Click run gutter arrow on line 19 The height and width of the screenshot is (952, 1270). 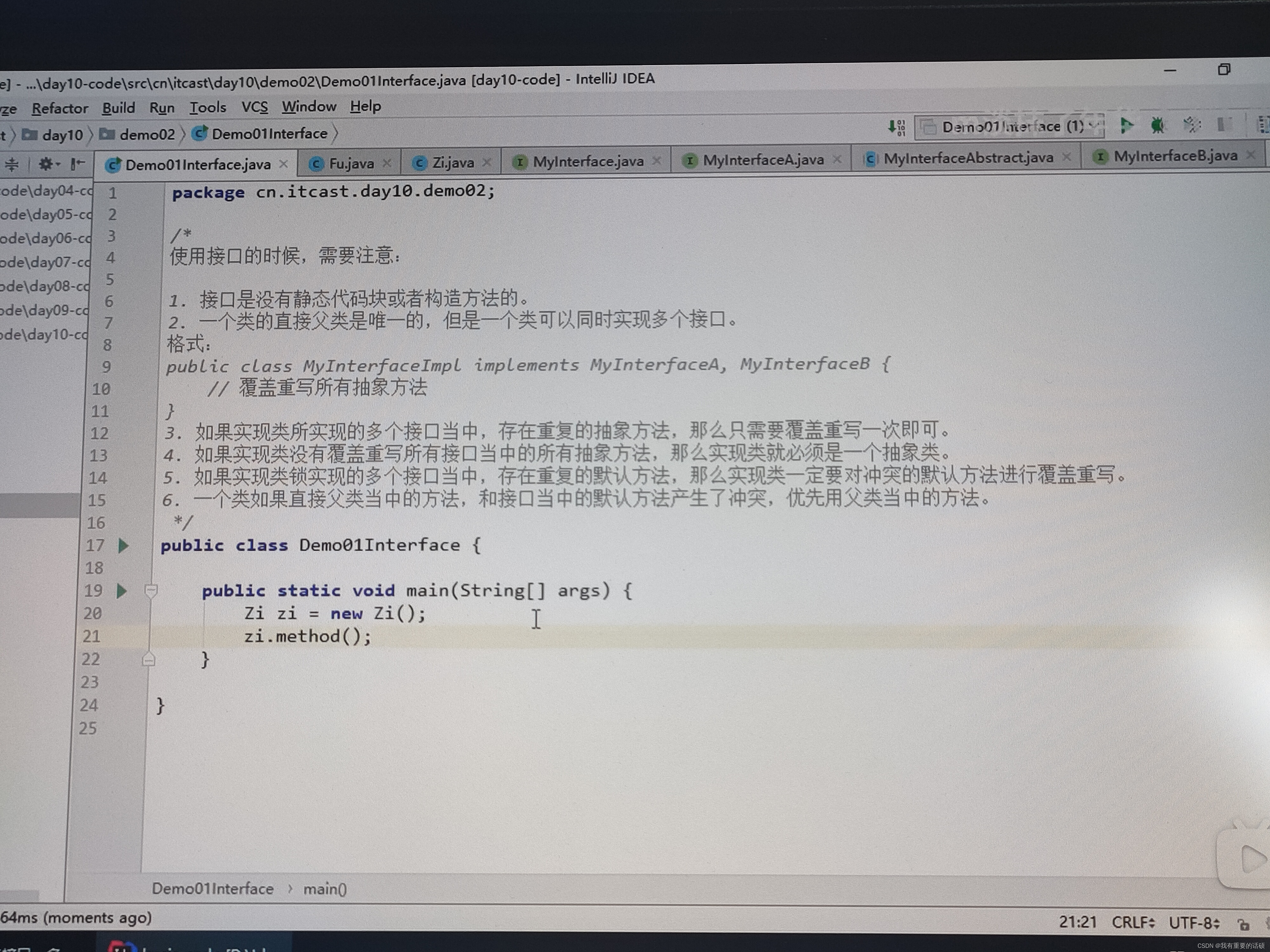122,591
